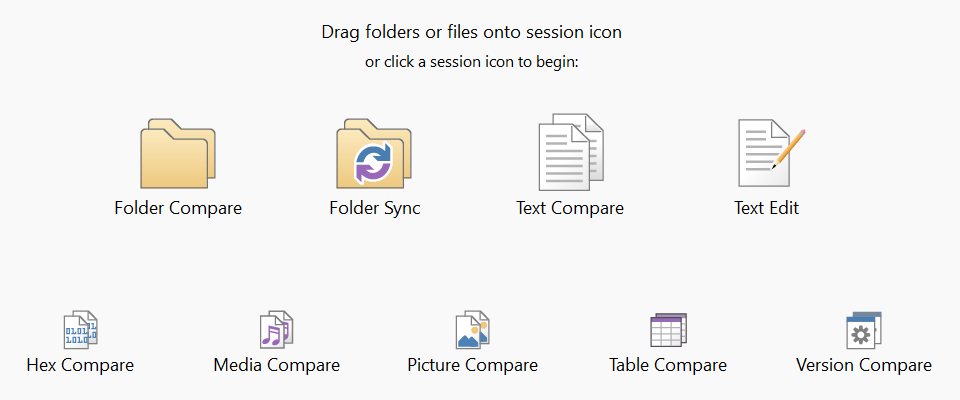This screenshot has width=960, height=400.
Task: Click the "Hex Compare" text label
Action: 80,365
